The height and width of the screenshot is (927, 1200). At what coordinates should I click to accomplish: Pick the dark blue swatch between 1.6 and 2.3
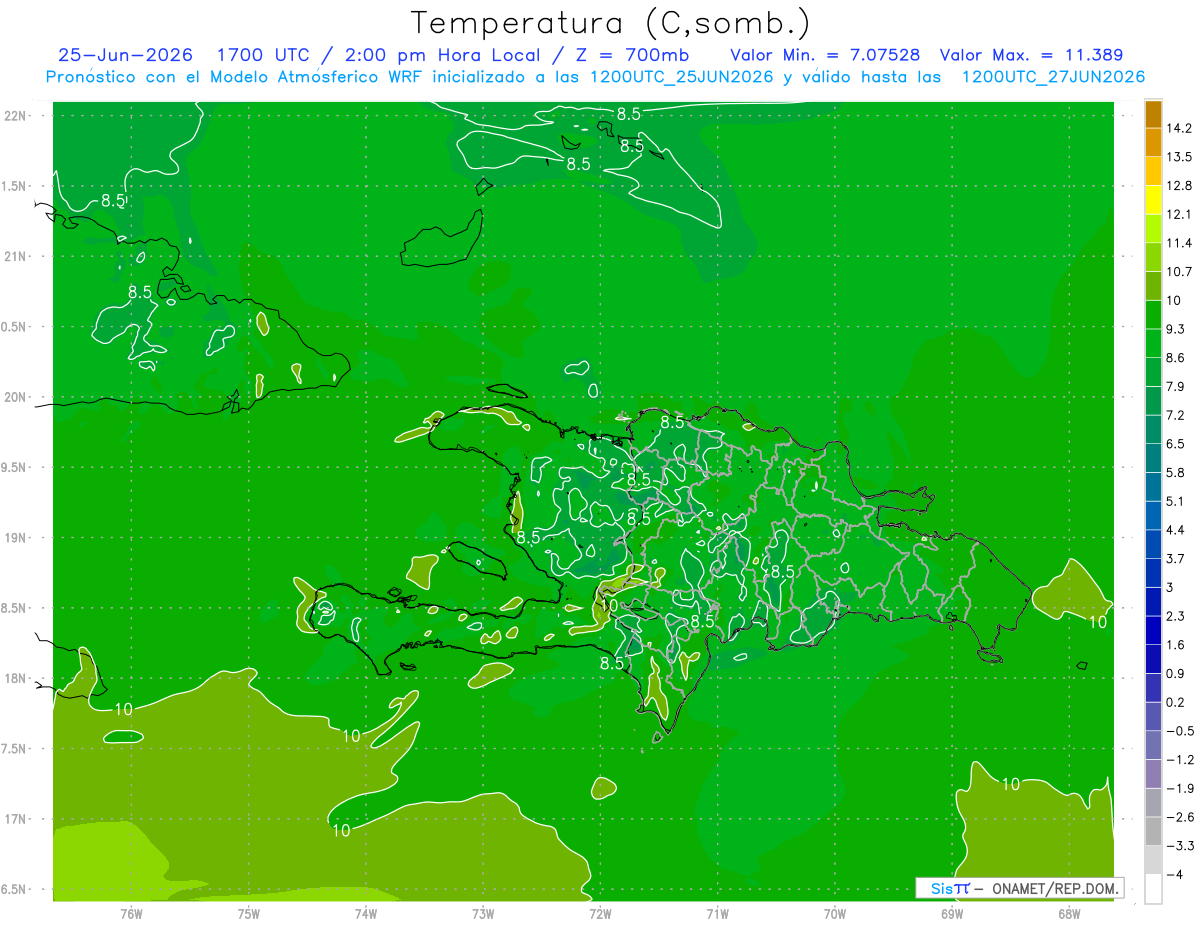(1153, 630)
